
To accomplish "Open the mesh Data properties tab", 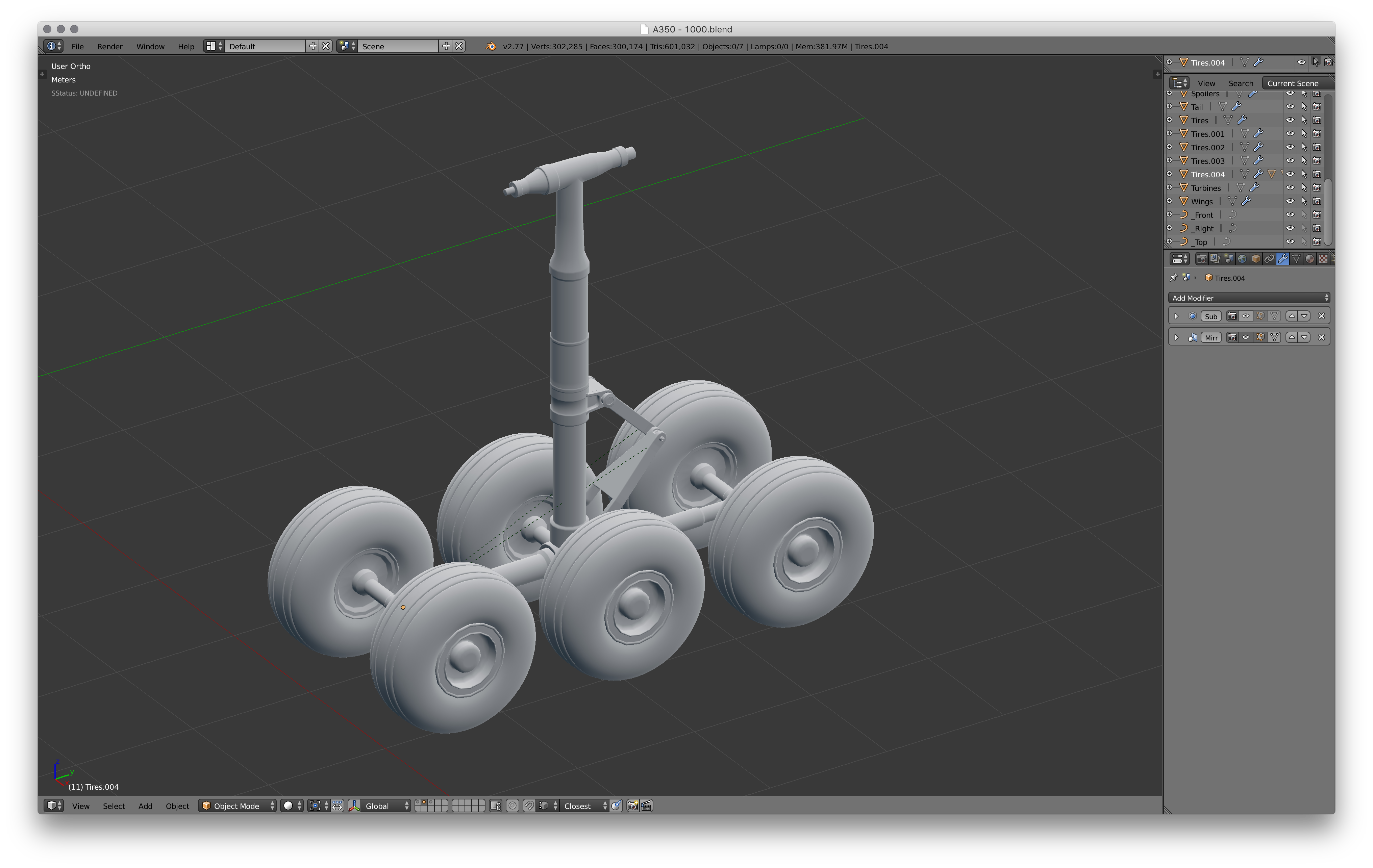I will tap(1297, 259).
